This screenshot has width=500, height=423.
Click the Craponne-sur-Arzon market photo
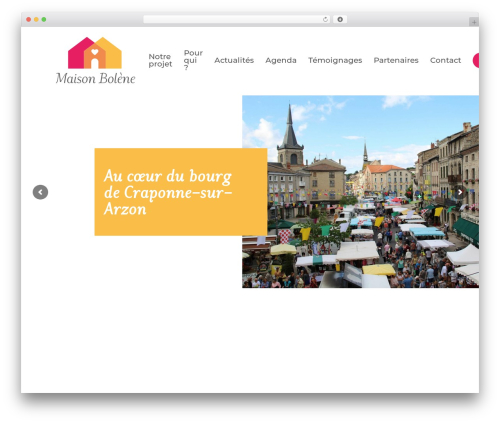point(360,192)
